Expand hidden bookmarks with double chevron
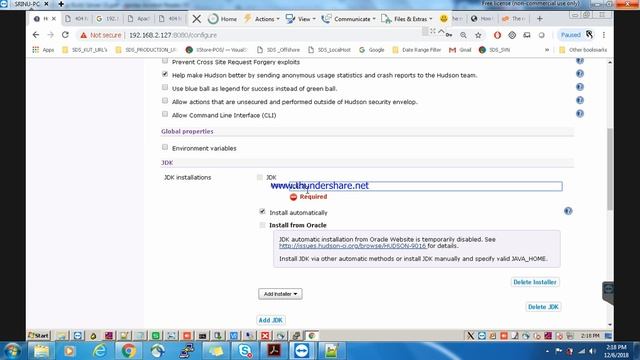The image size is (640, 360). point(547,50)
